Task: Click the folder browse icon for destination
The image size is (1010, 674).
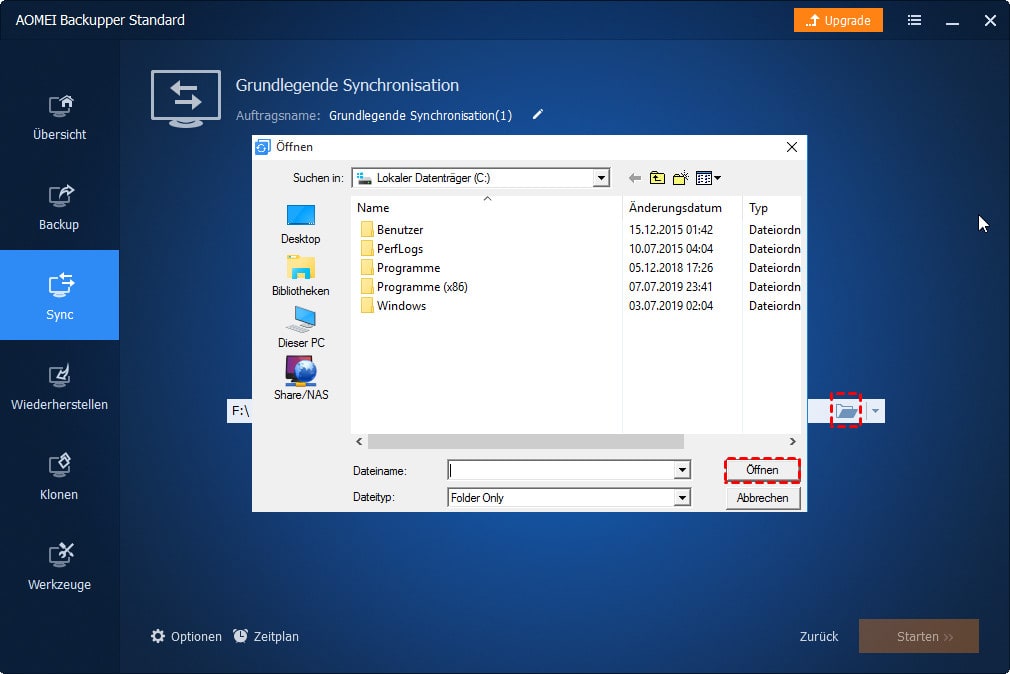Action: pos(846,411)
